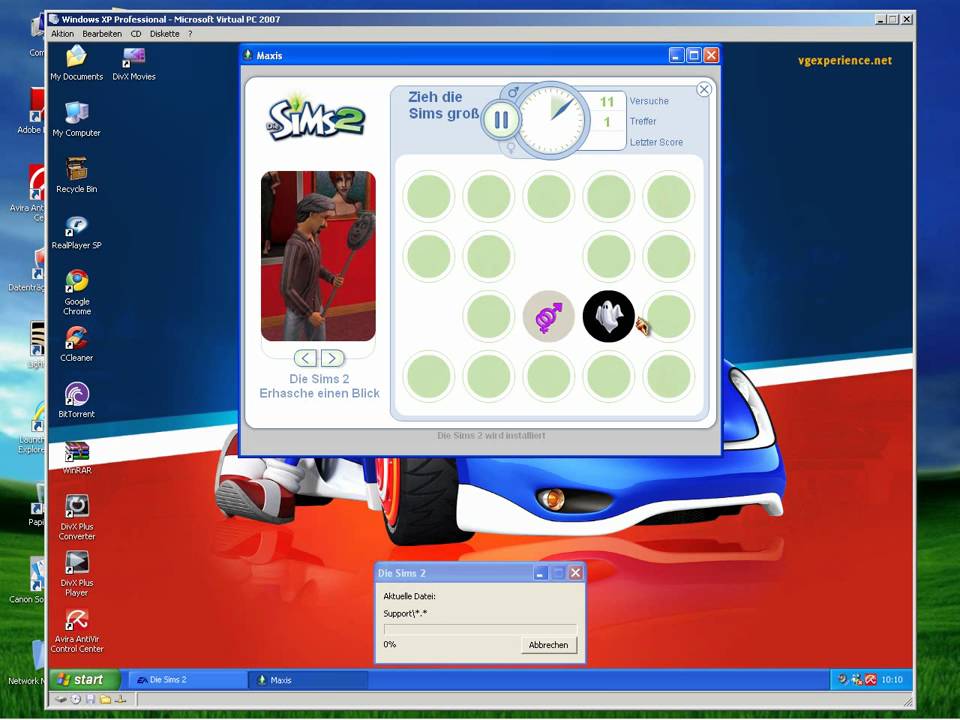Click the Versuche counter showing 11
Image resolution: width=960 pixels, height=720 pixels.
point(607,102)
